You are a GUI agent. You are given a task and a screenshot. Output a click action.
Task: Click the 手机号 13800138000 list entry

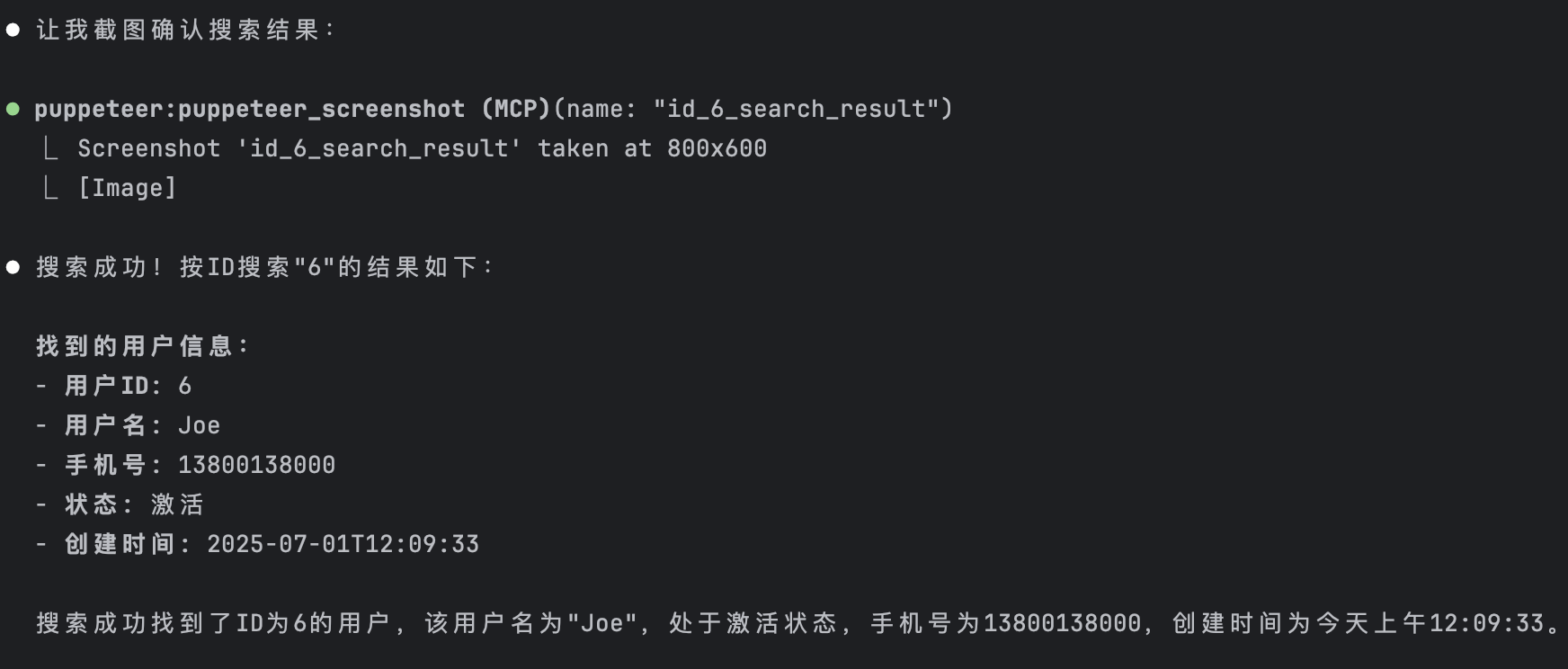(x=200, y=465)
